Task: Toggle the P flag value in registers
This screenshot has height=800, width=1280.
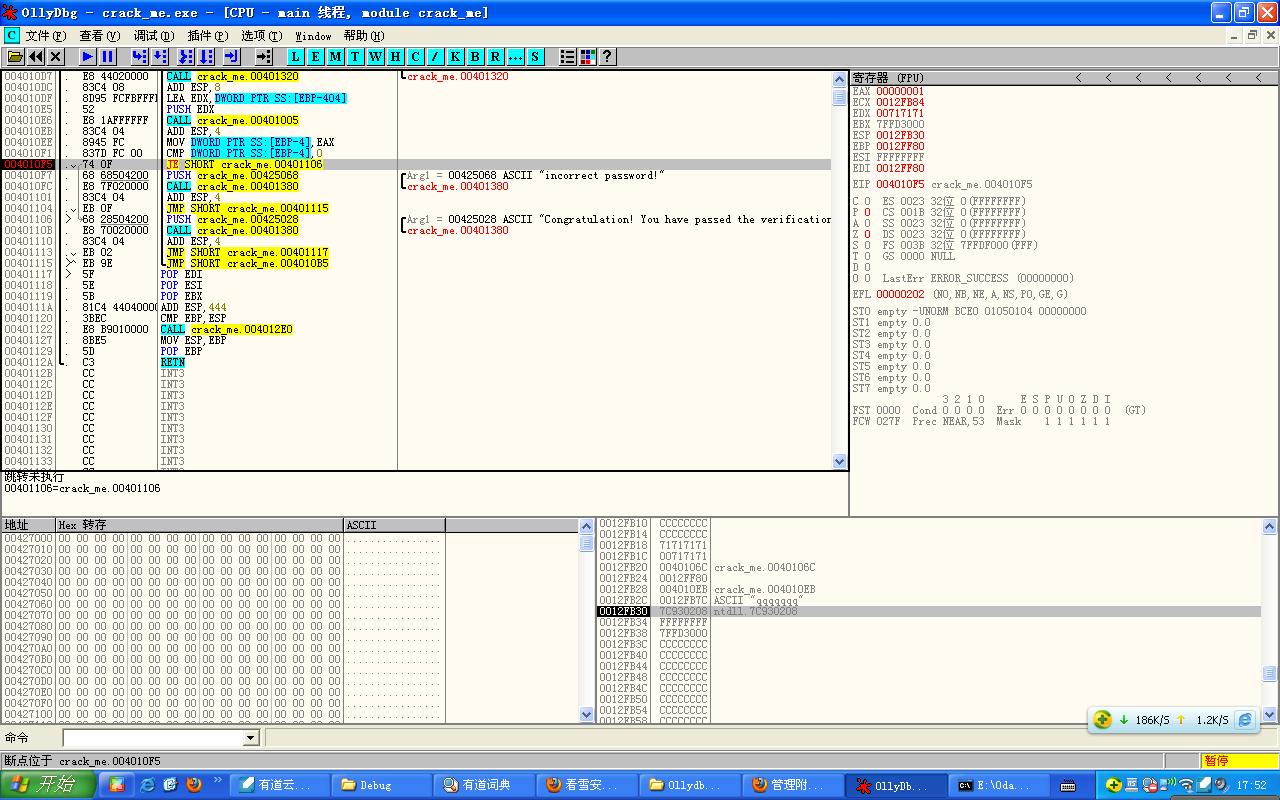Action: click(x=866, y=212)
